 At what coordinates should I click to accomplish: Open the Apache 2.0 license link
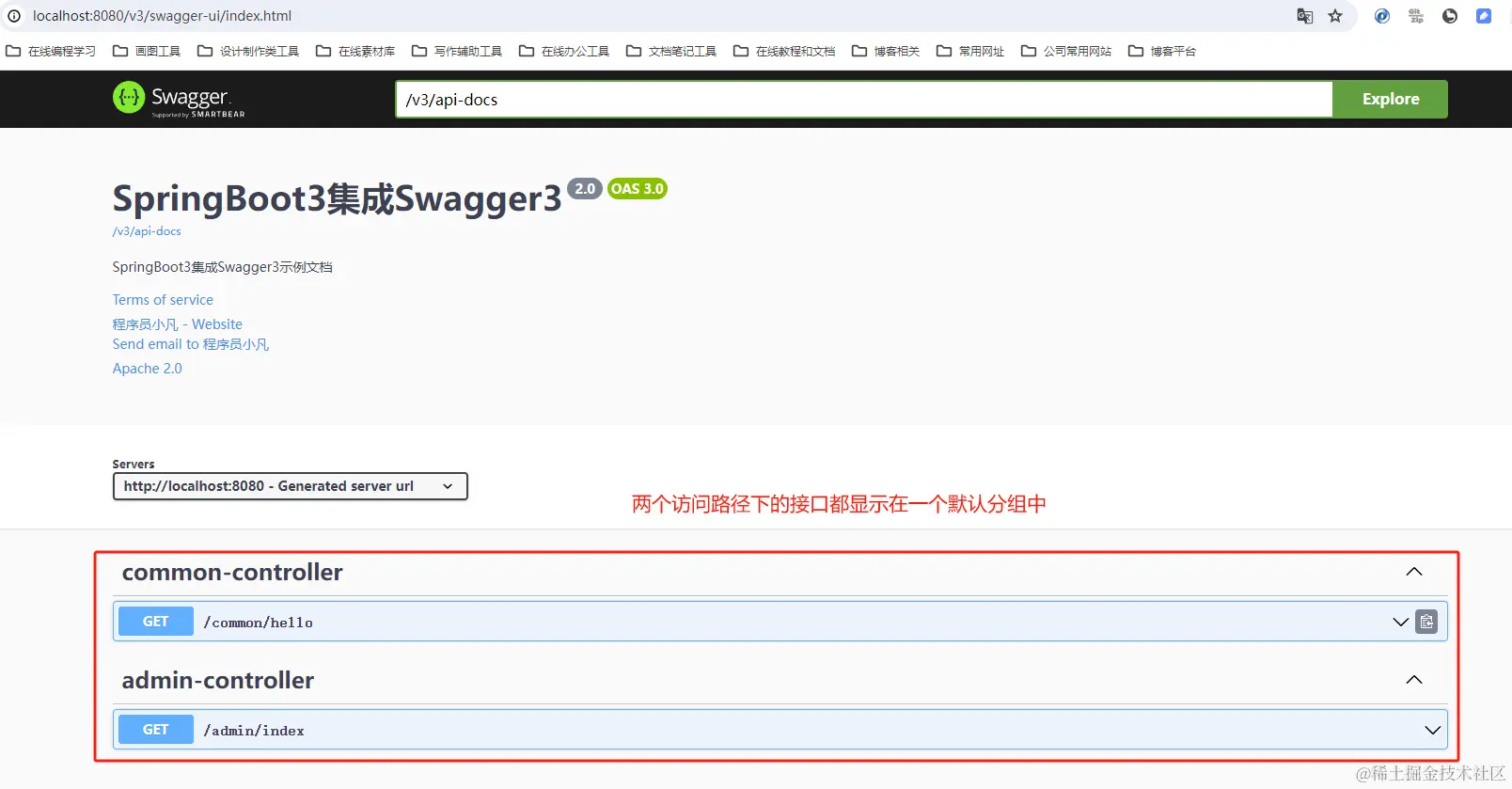coord(148,369)
